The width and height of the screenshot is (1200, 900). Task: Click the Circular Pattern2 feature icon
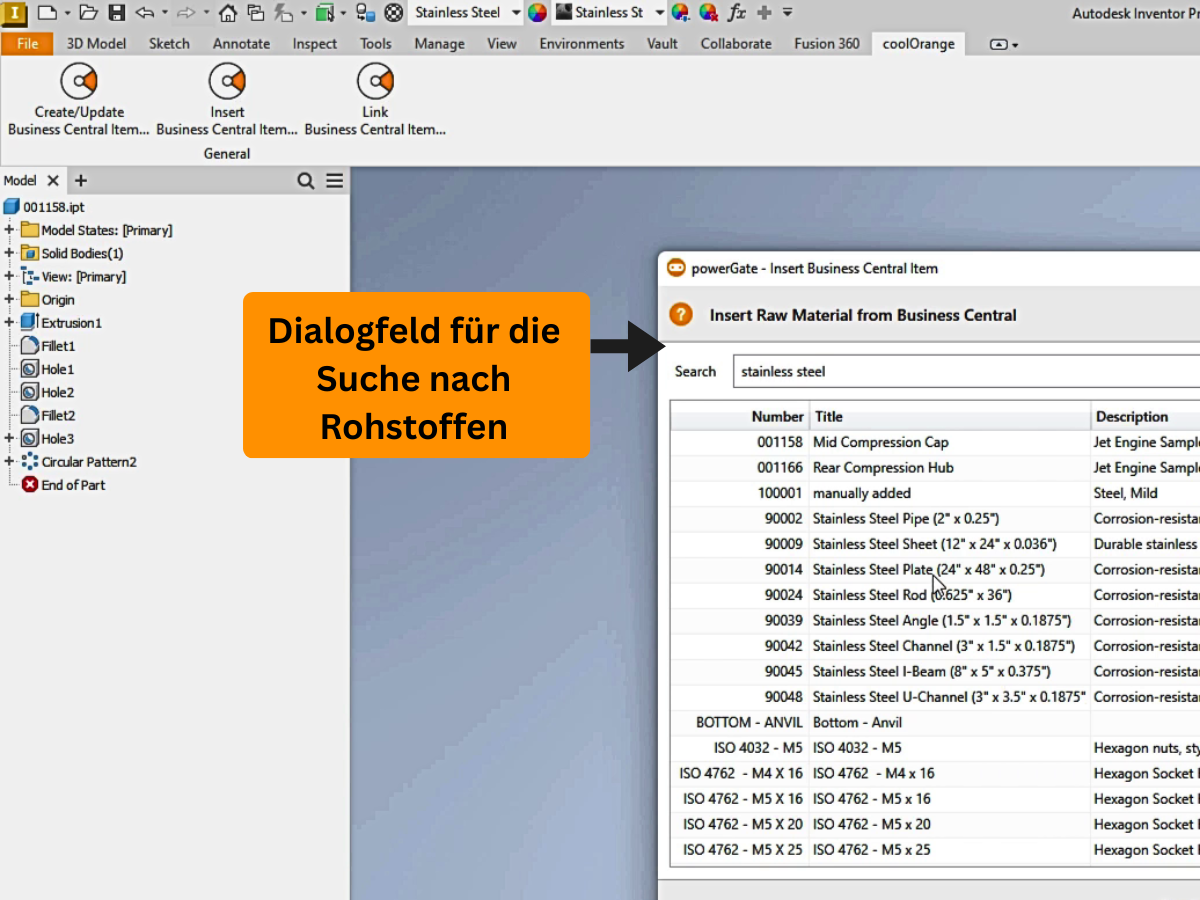30,462
